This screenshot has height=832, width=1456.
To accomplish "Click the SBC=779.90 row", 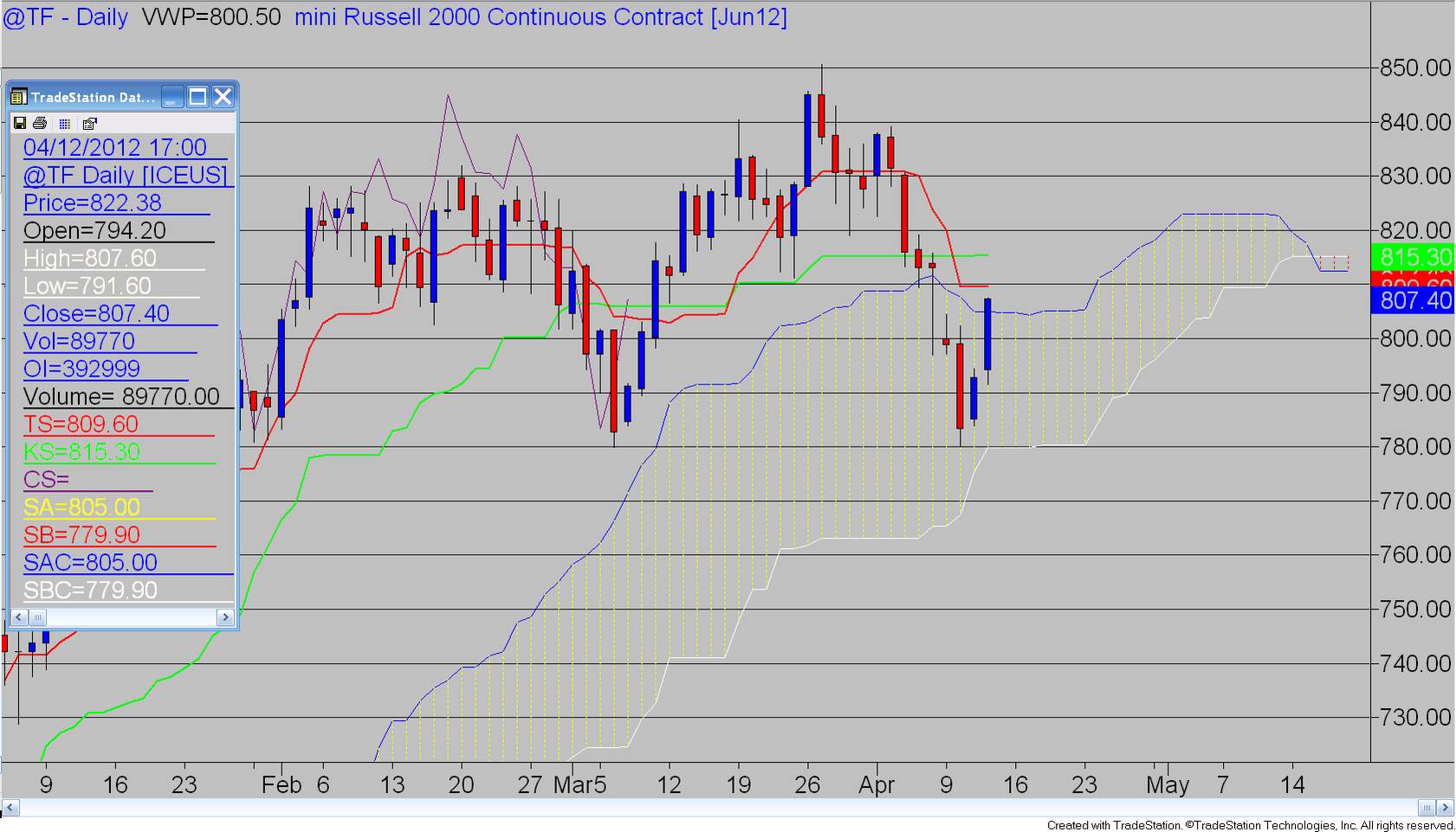I will pos(91,590).
